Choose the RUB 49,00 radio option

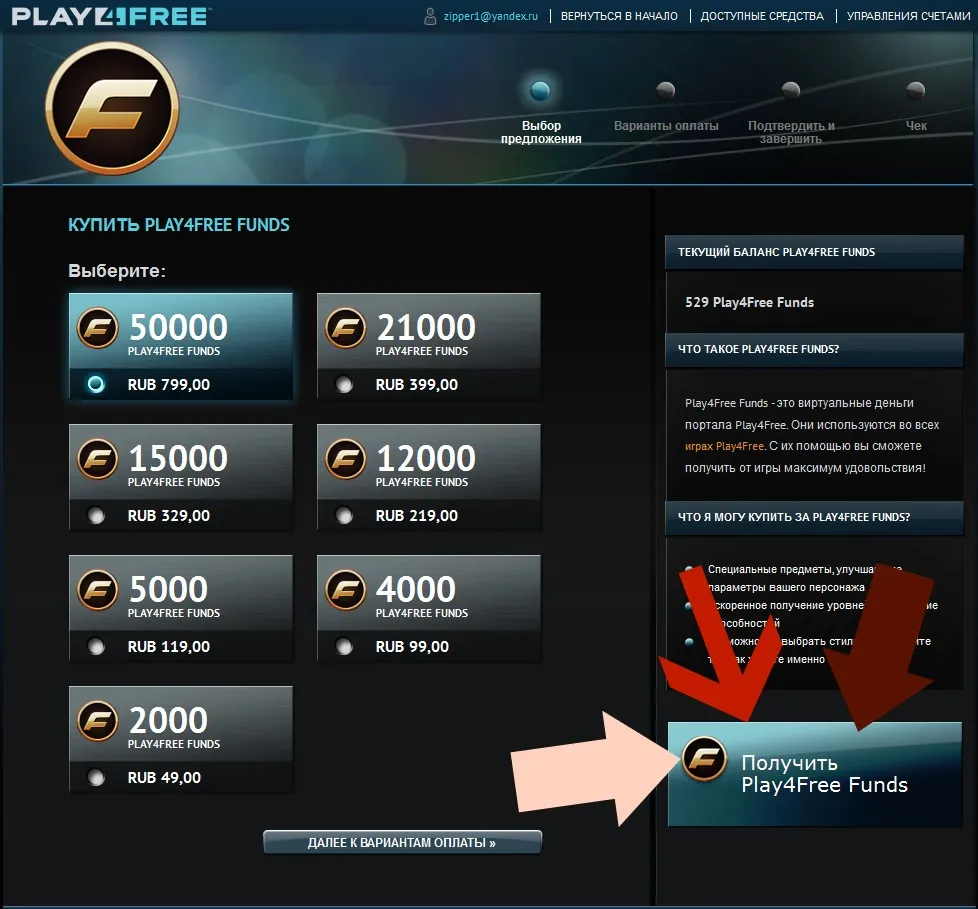[96, 777]
